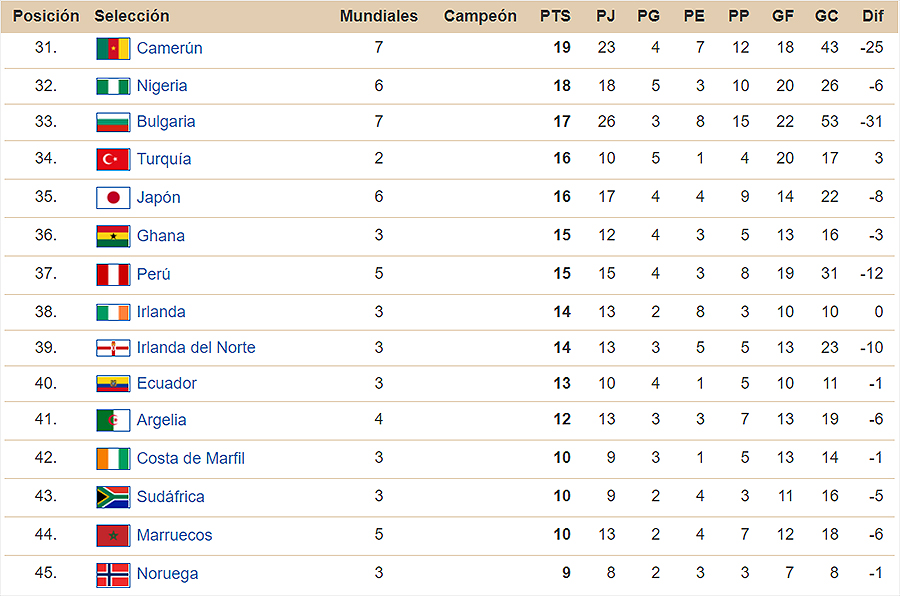Image resolution: width=900 pixels, height=596 pixels.
Task: Click the Ecuador flag icon
Action: point(113,384)
